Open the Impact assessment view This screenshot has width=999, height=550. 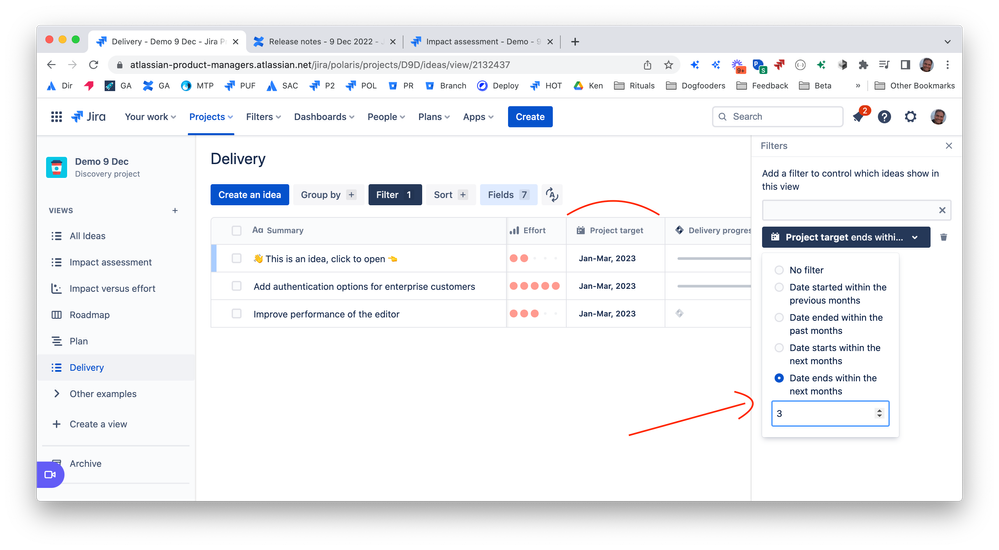[x=110, y=262]
